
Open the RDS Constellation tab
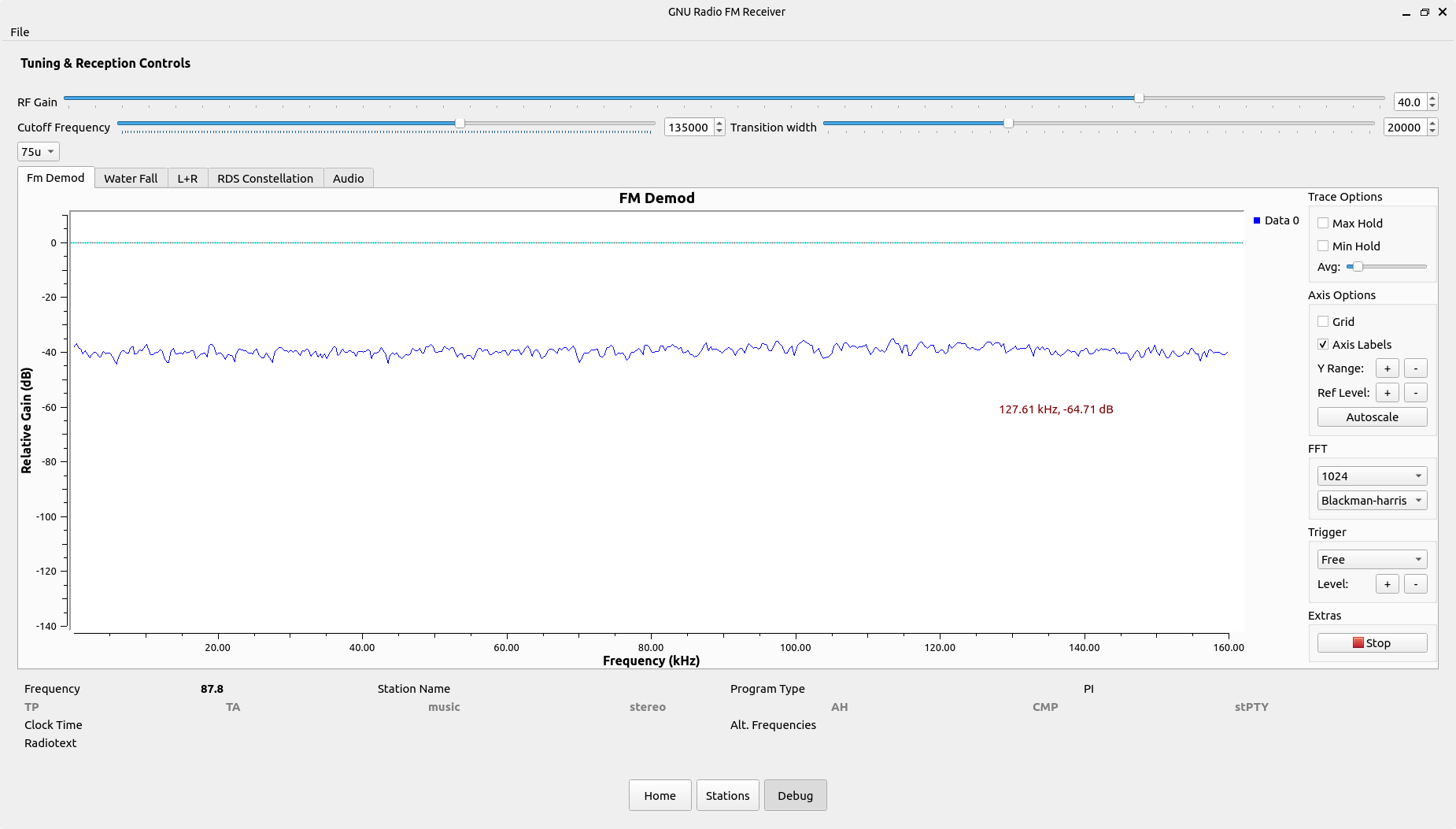(265, 179)
